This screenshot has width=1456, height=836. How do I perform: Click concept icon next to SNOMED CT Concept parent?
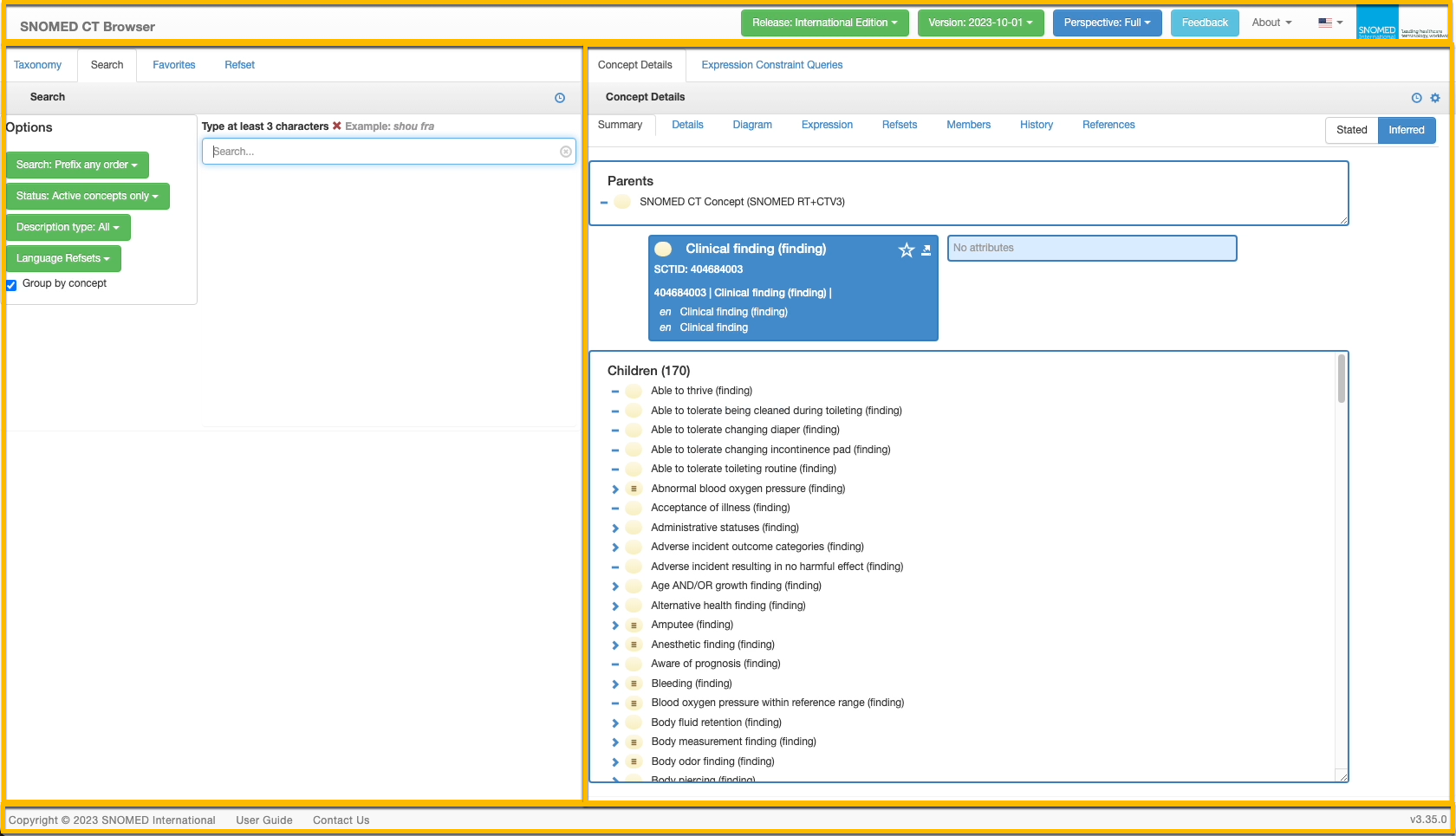[622, 202]
